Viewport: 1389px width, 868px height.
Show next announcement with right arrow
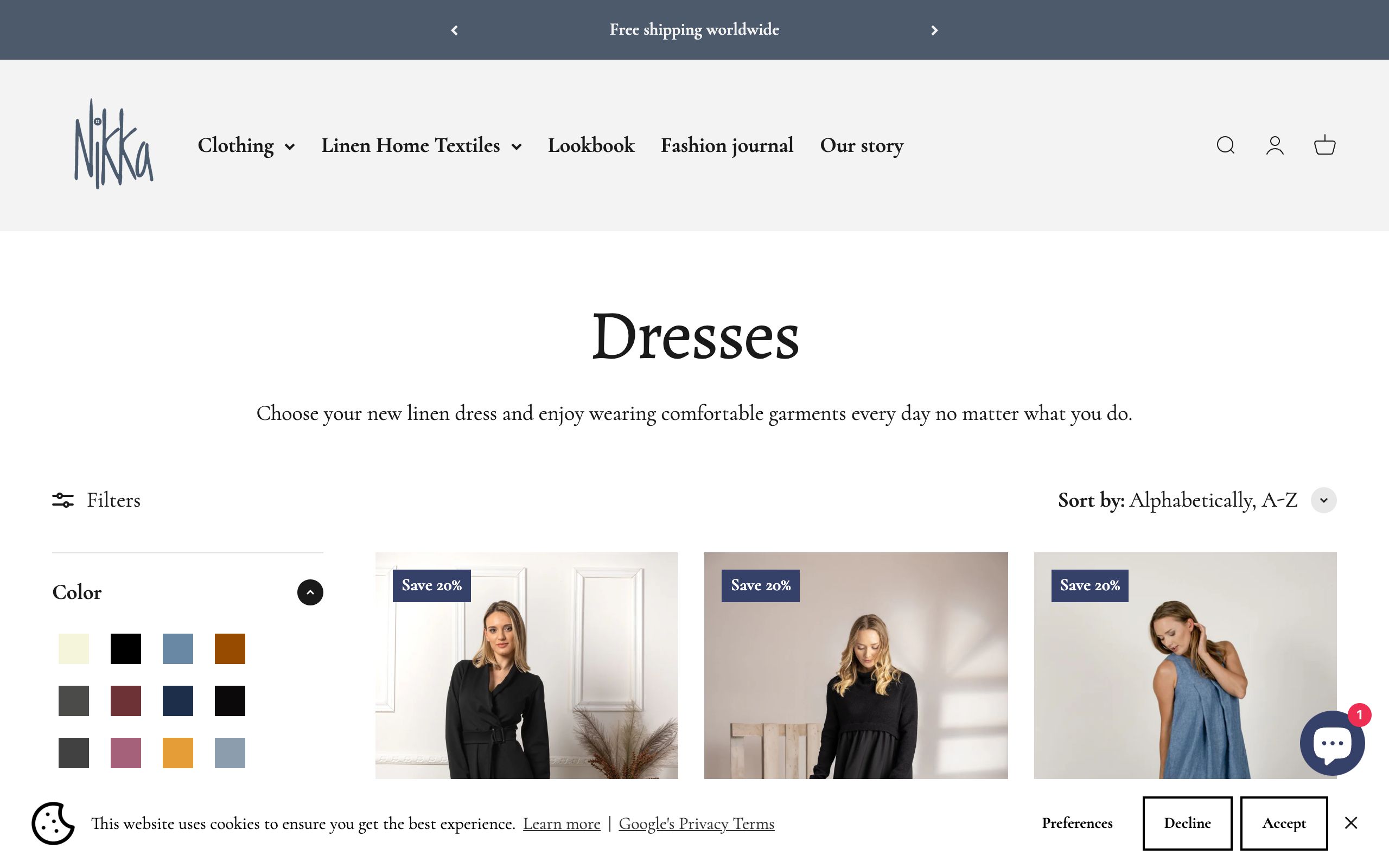(934, 30)
